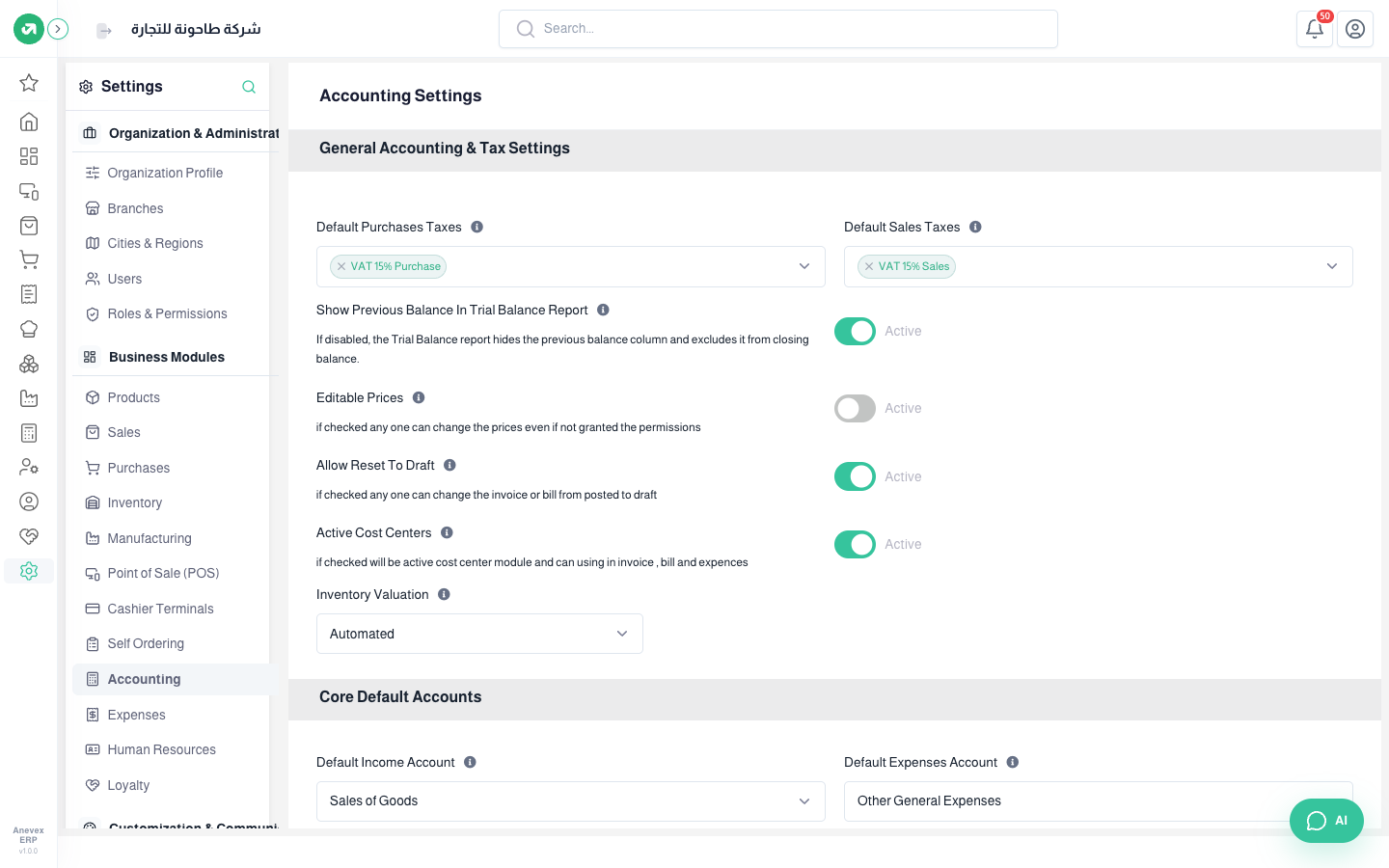Viewport: 1389px width, 868px height.
Task: Open the shopping cart icon in left rail
Action: point(29,259)
